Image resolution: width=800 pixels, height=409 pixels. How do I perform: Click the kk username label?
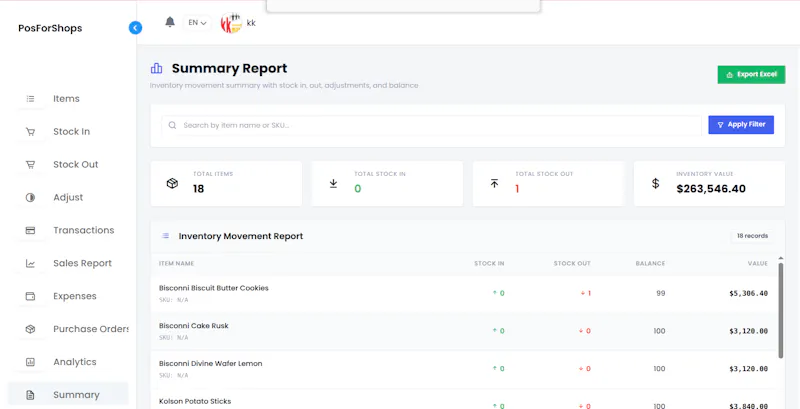(251, 23)
